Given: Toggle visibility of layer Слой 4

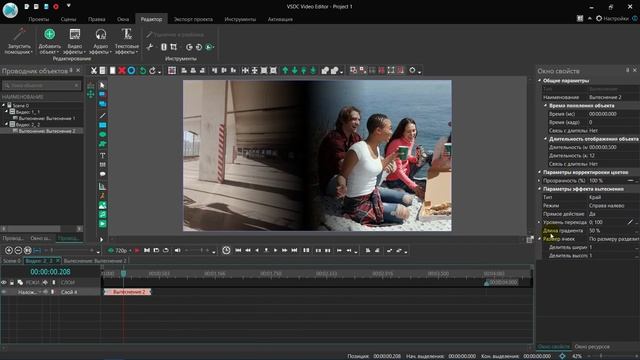Looking at the screenshot, I should (4, 292).
